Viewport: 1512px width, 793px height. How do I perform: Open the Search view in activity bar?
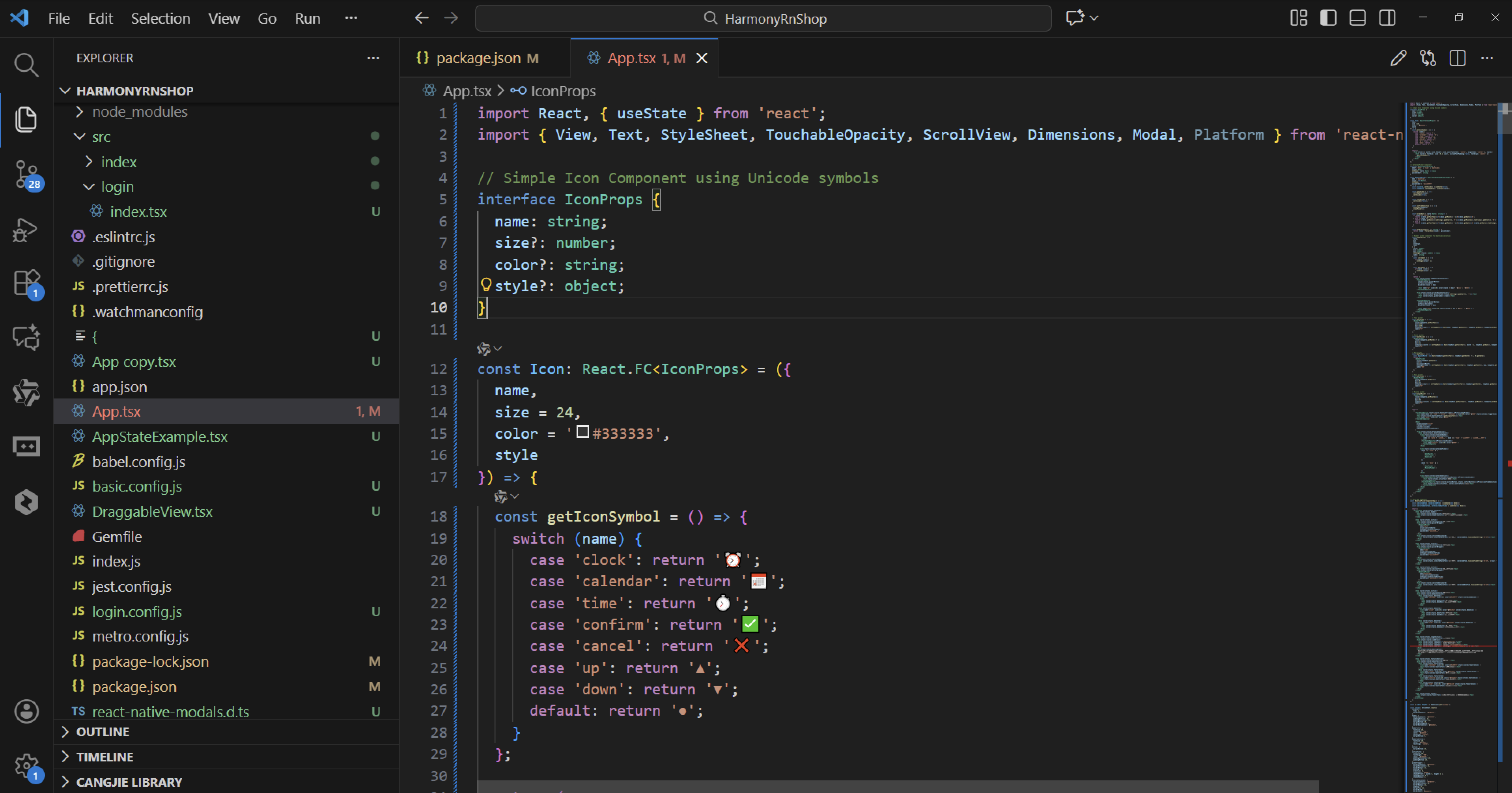[x=26, y=65]
